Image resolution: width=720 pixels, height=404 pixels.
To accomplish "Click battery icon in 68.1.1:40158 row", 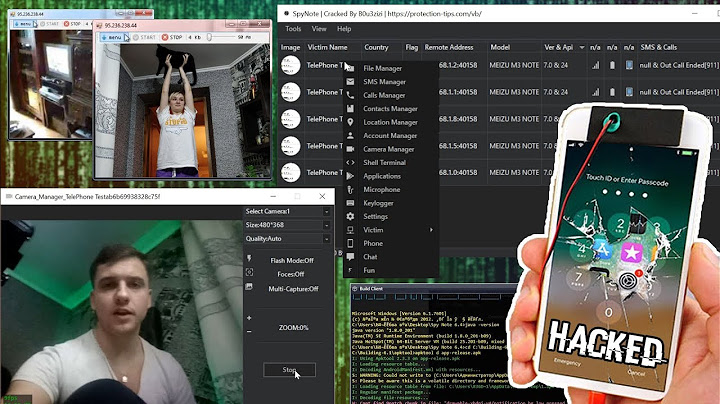I will pos(612,92).
